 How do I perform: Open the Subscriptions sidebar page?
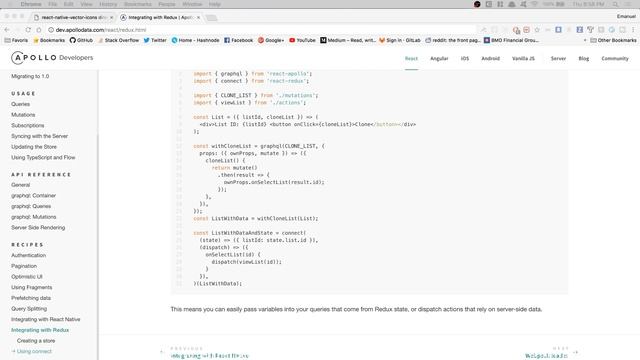coord(28,125)
